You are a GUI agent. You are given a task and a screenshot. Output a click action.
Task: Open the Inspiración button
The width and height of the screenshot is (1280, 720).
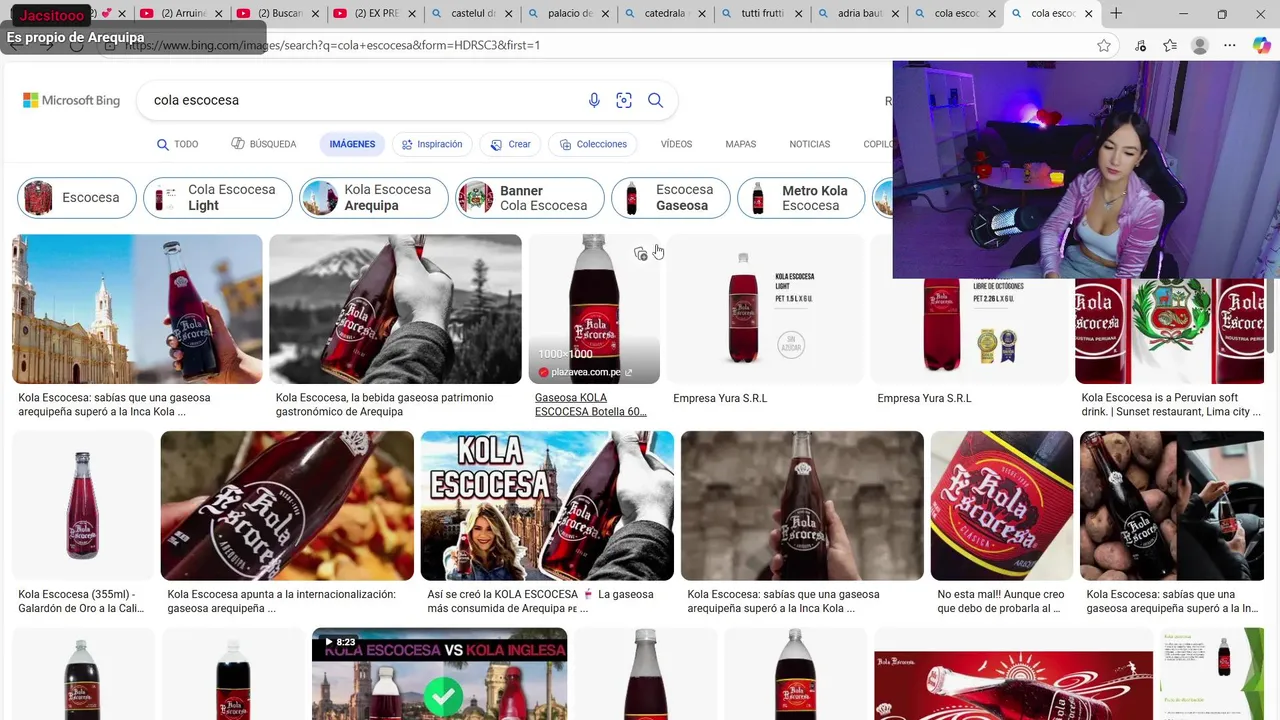432,144
